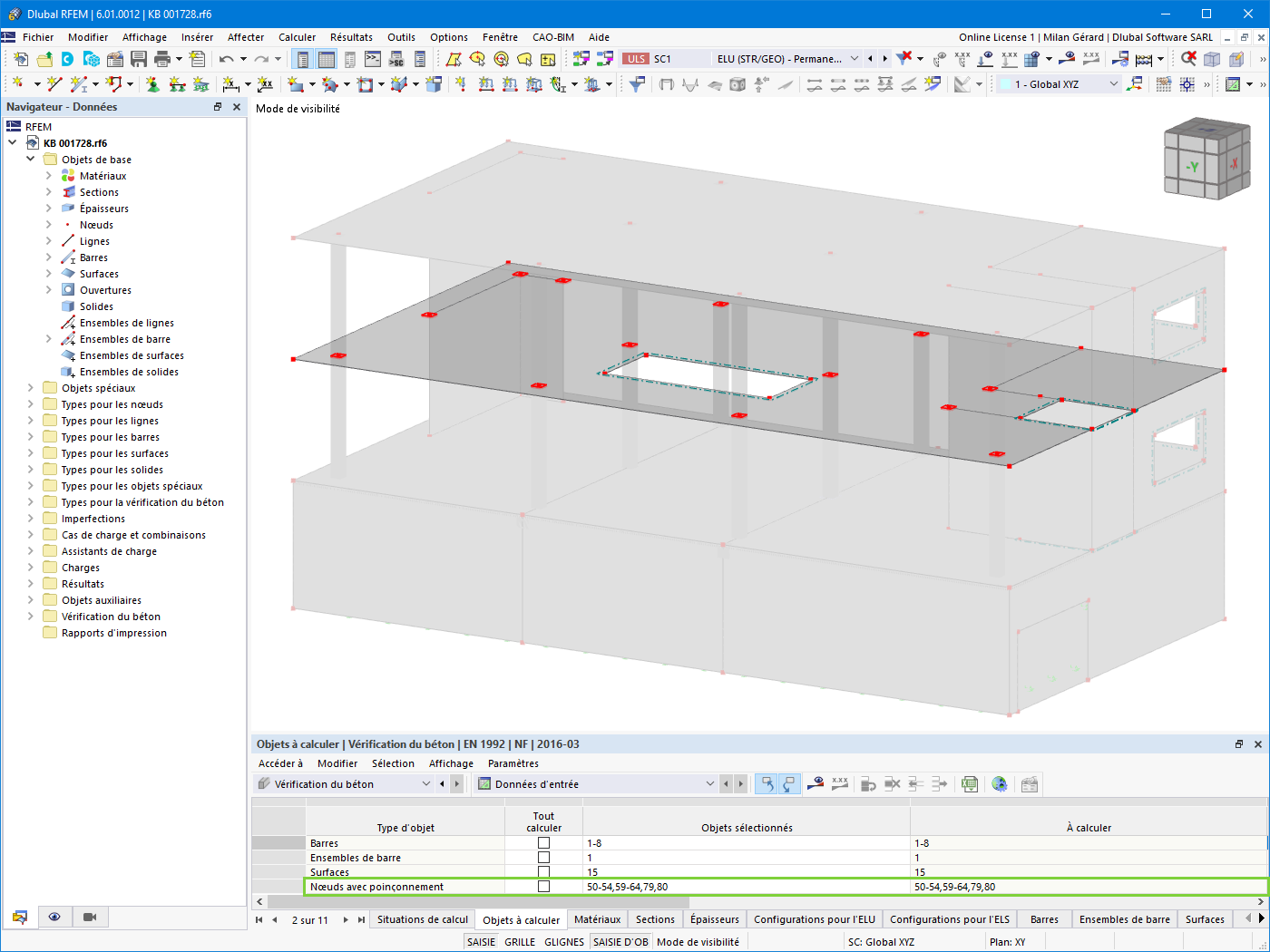Screen dimensions: 1270x952
Task: Select the 'Rapports d'impression' tree item
Action: [x=114, y=633]
